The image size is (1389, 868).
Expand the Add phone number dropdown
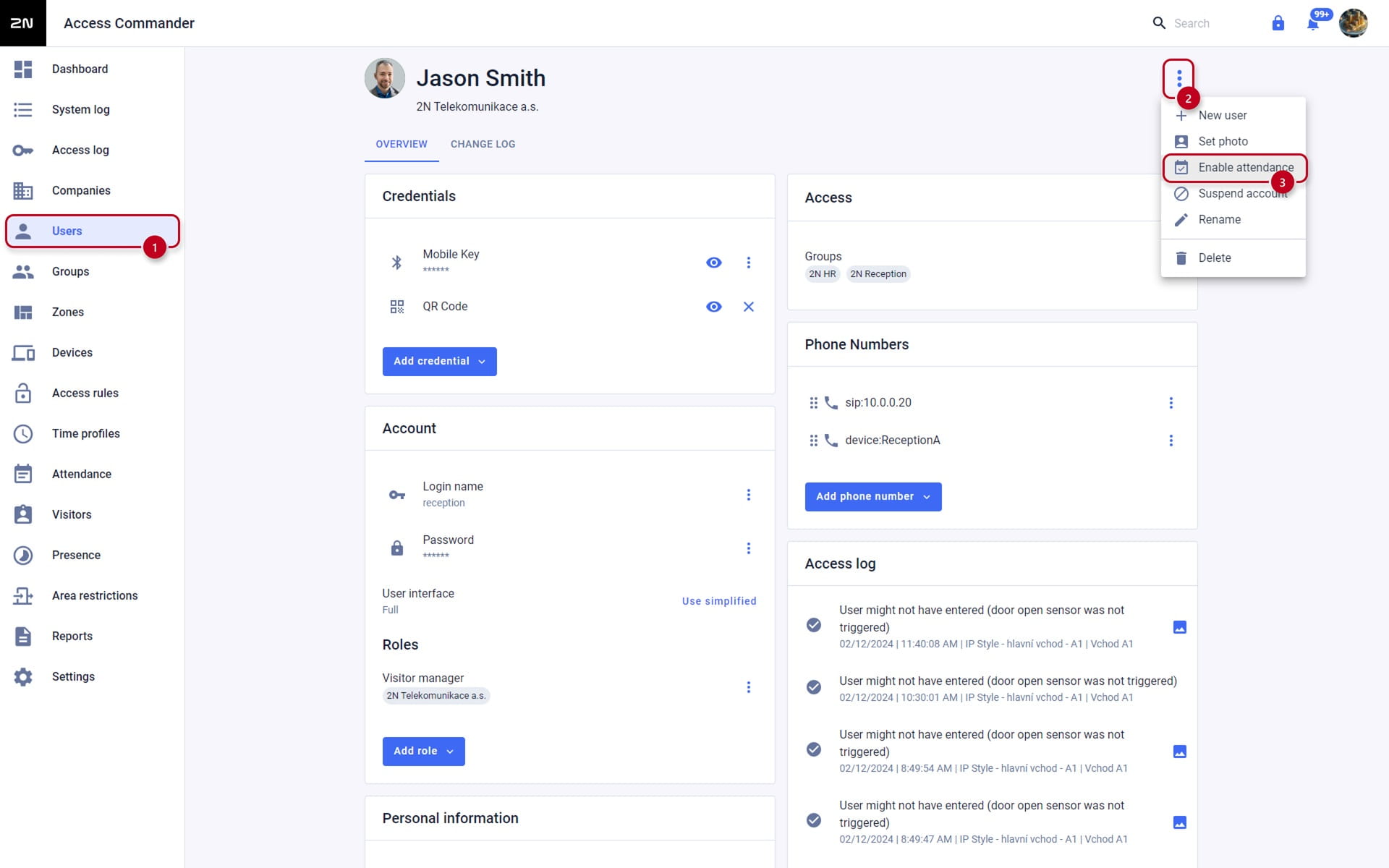(873, 497)
